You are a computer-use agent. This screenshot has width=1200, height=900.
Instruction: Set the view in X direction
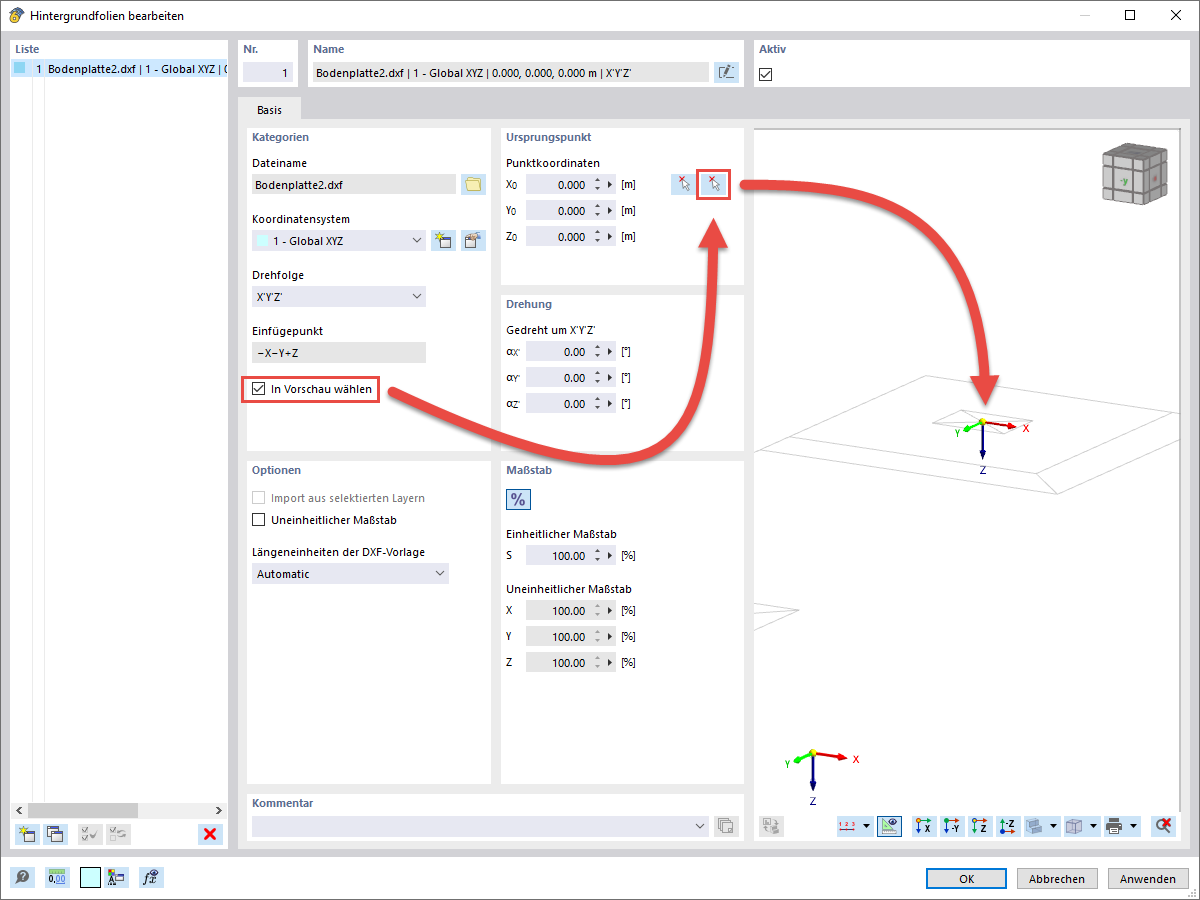(x=922, y=826)
